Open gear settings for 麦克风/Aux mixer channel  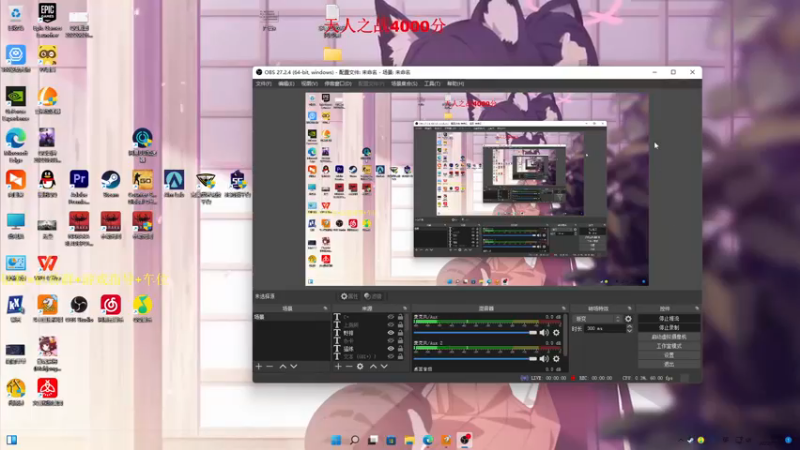(x=556, y=333)
